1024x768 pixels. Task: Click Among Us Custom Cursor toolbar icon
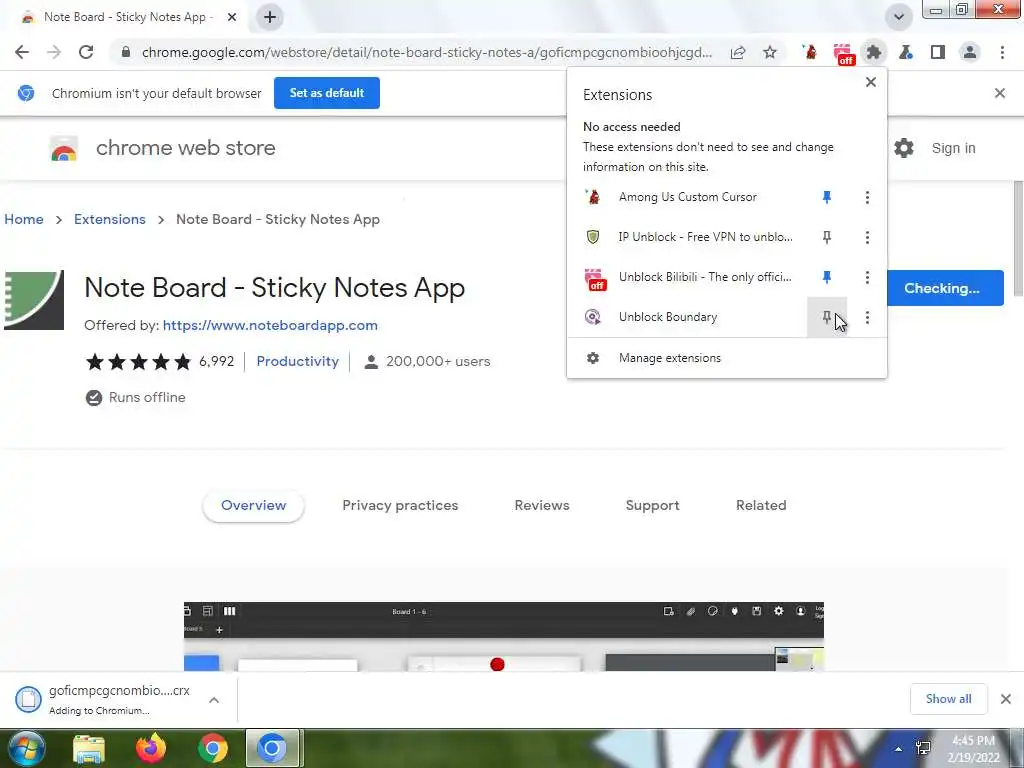[x=810, y=52]
